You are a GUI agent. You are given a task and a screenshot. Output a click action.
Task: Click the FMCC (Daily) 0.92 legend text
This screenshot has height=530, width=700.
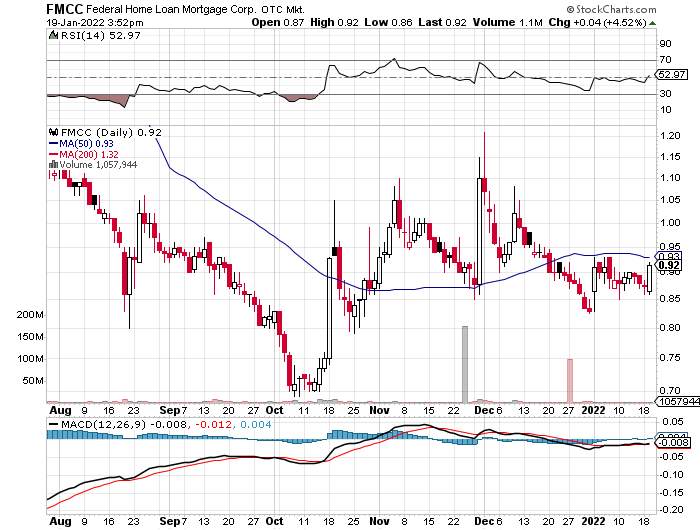pos(111,132)
